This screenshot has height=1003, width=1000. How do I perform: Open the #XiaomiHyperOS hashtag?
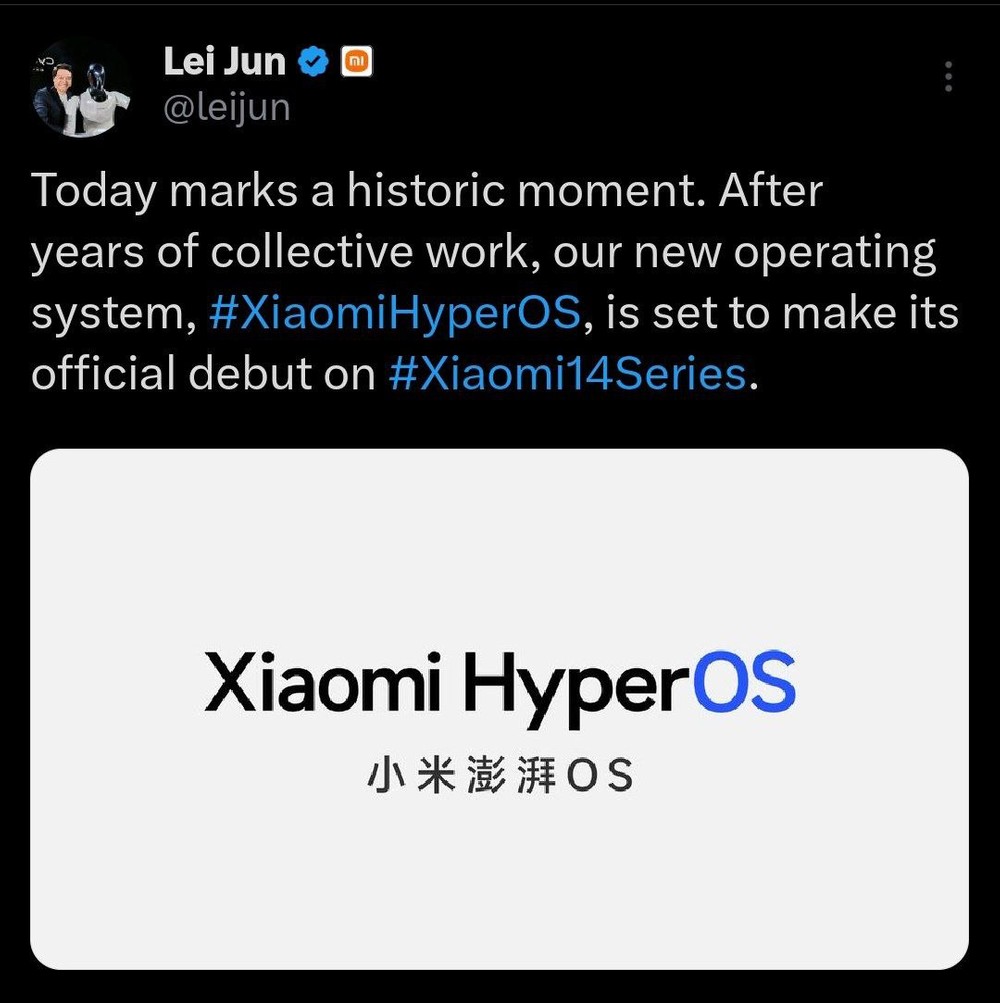click(x=395, y=314)
